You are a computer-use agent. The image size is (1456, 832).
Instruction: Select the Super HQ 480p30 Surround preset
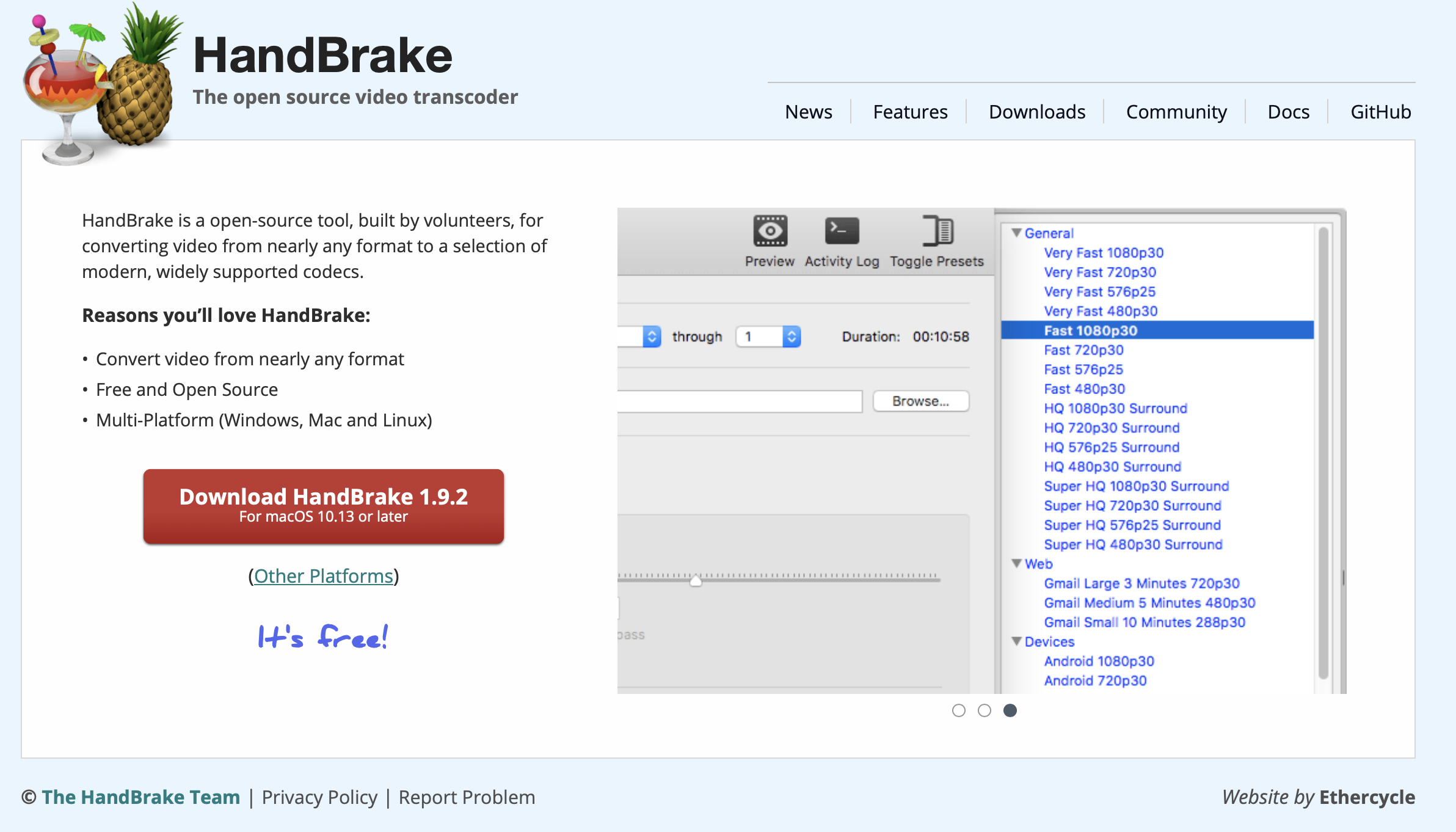click(x=1133, y=545)
